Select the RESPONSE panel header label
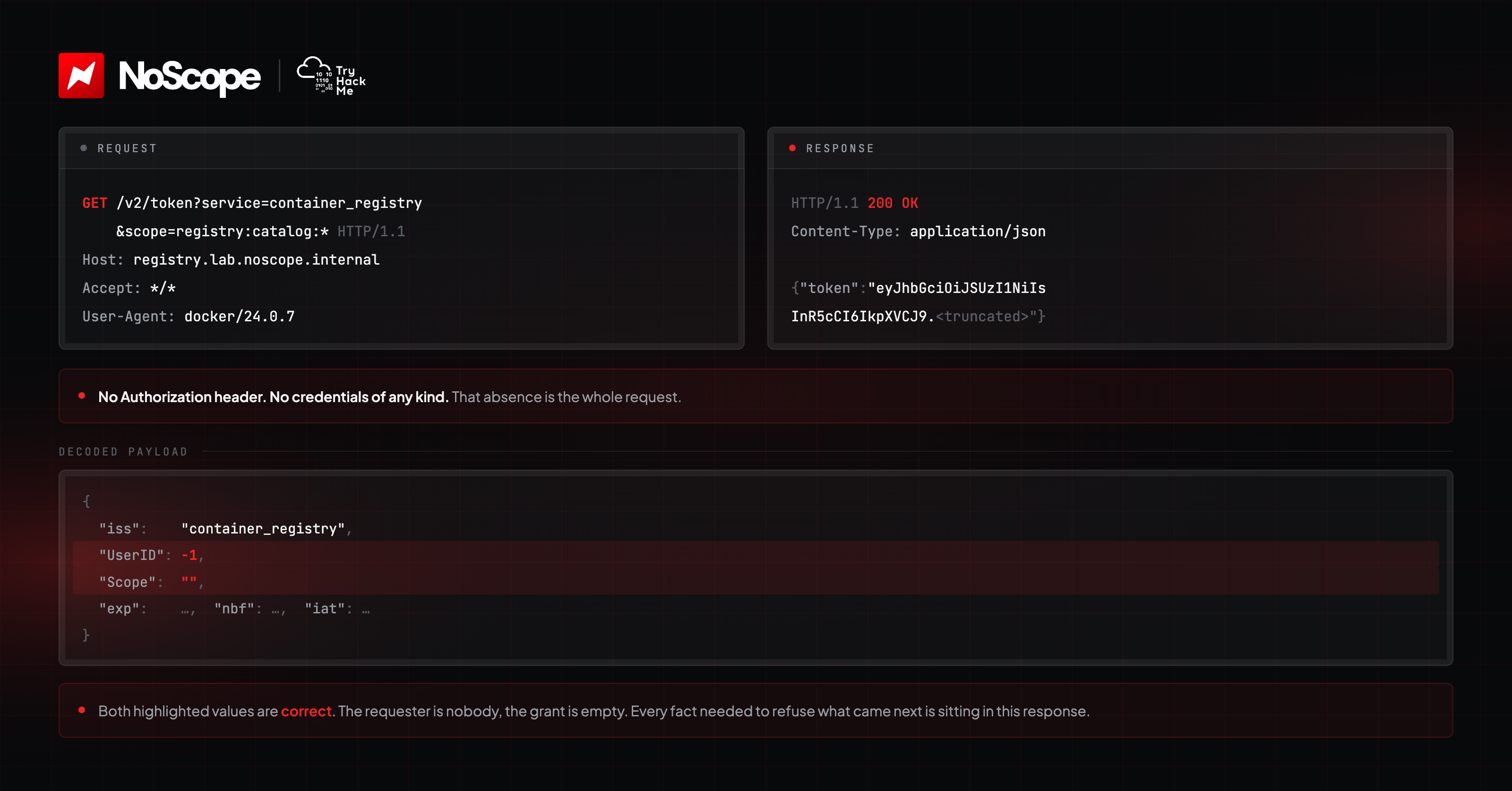Image resolution: width=1512 pixels, height=791 pixels. [840, 148]
